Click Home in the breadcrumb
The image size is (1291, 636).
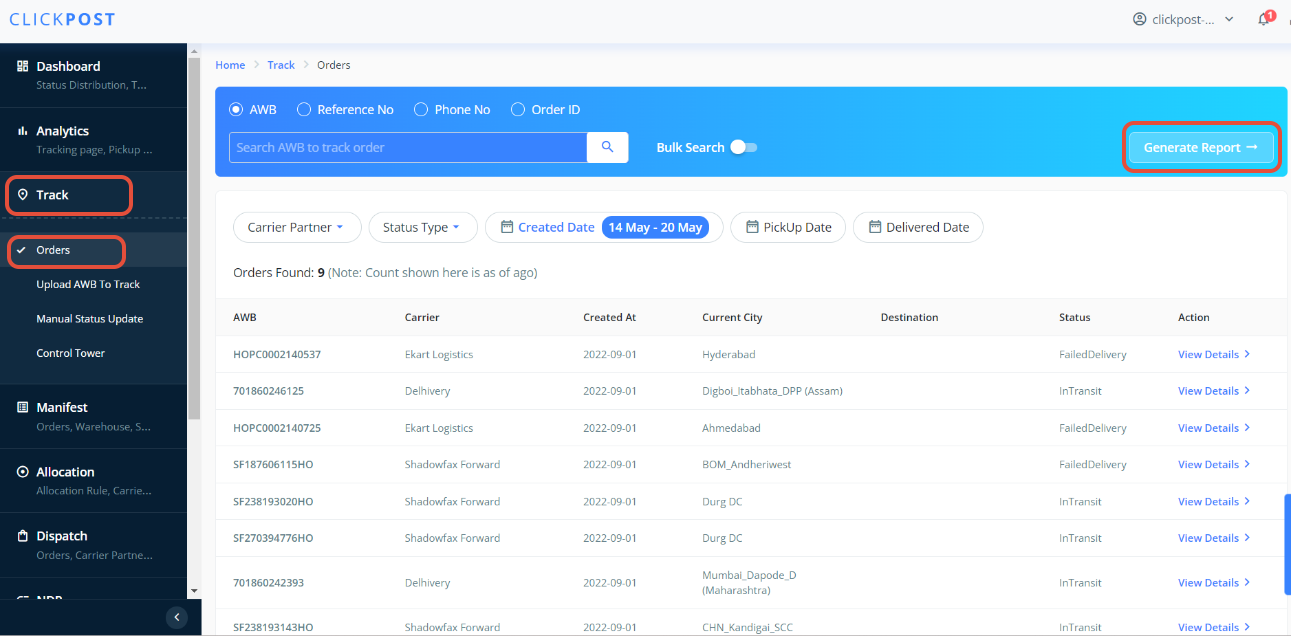230,65
